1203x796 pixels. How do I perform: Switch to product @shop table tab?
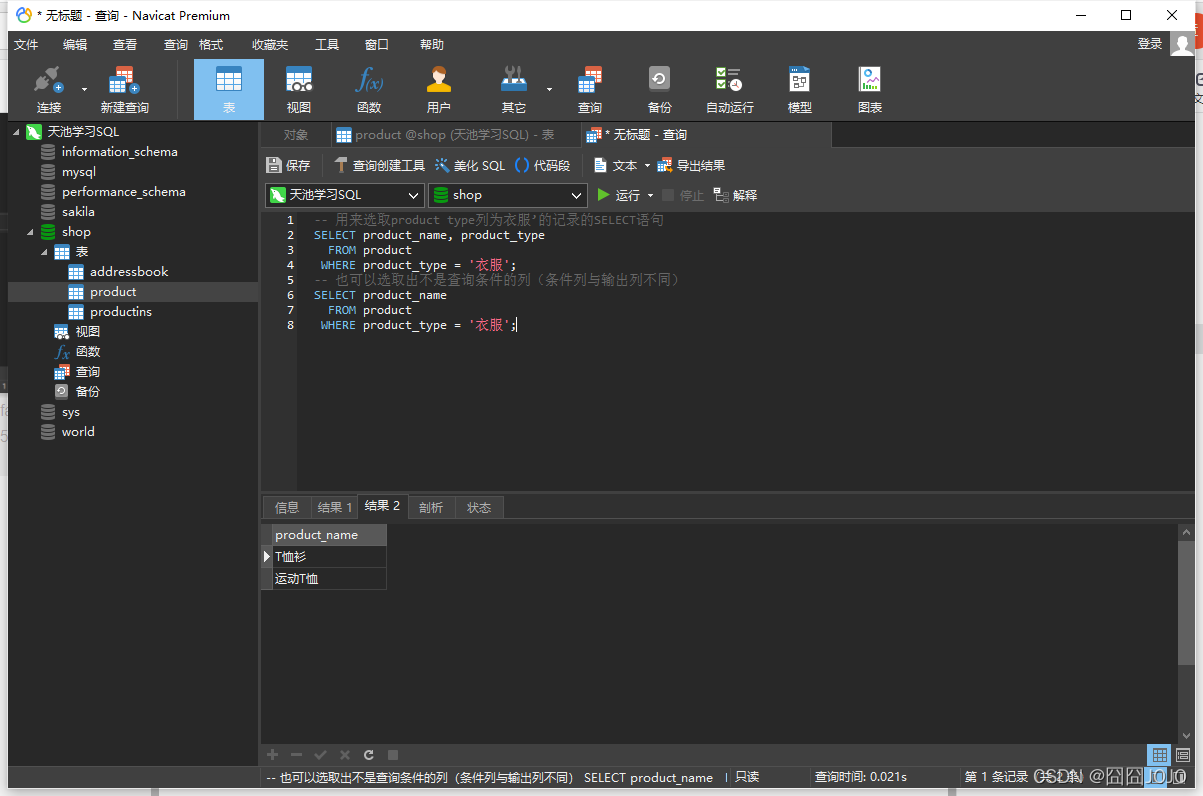coord(455,135)
